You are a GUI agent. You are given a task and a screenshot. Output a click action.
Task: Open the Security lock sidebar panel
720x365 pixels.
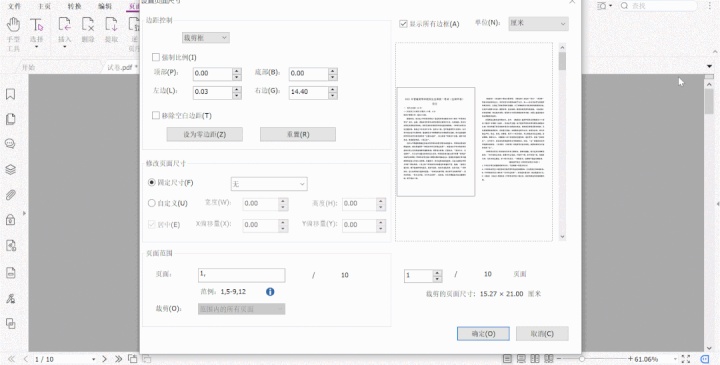click(x=10, y=220)
